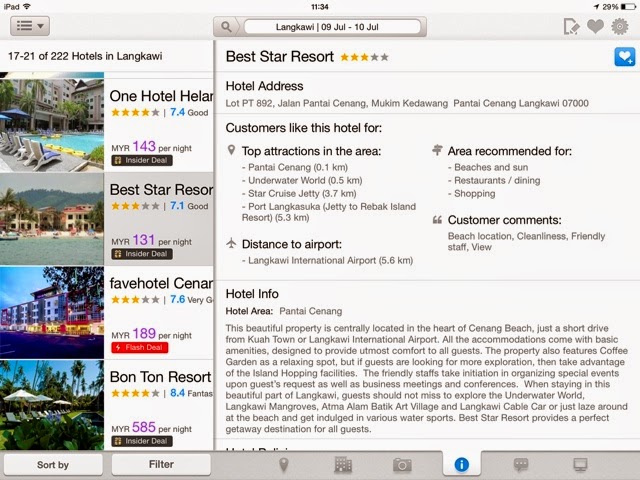640x480 pixels.
Task: Switch to the monitor screen tab
Action: [x=580, y=464]
